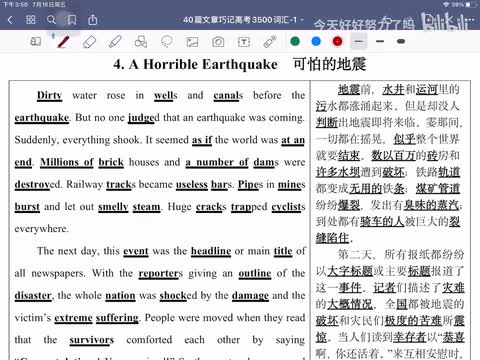The width and height of the screenshot is (480, 360).
Task: Tap the underlined word "useless"
Action: (x=192, y=184)
